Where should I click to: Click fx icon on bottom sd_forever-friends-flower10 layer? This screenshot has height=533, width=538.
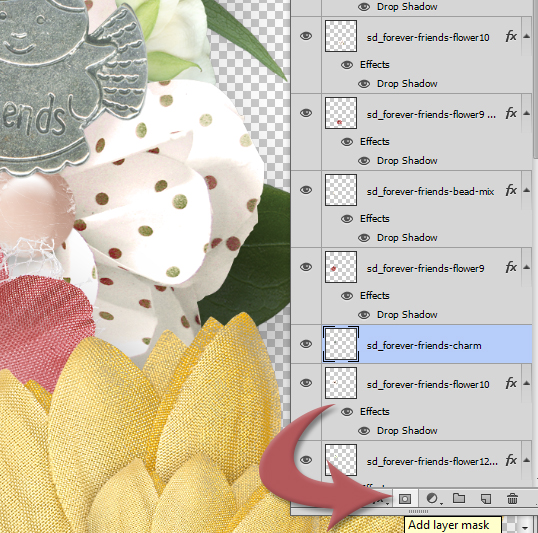(511, 383)
